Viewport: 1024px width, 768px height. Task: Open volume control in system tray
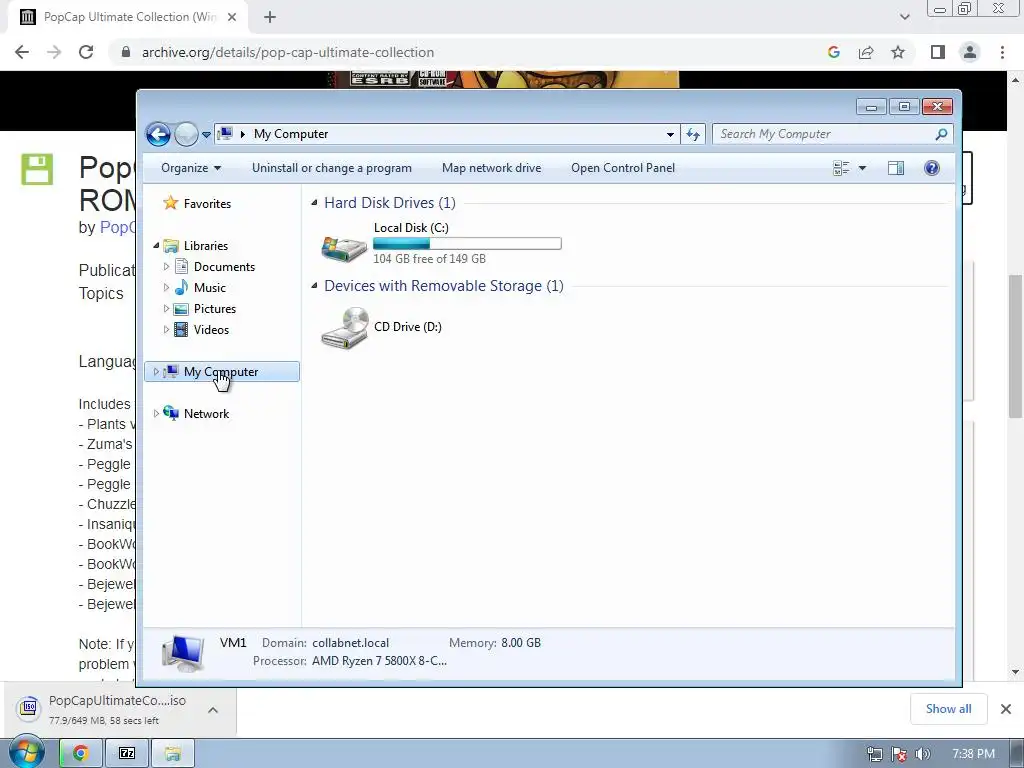[x=923, y=754]
